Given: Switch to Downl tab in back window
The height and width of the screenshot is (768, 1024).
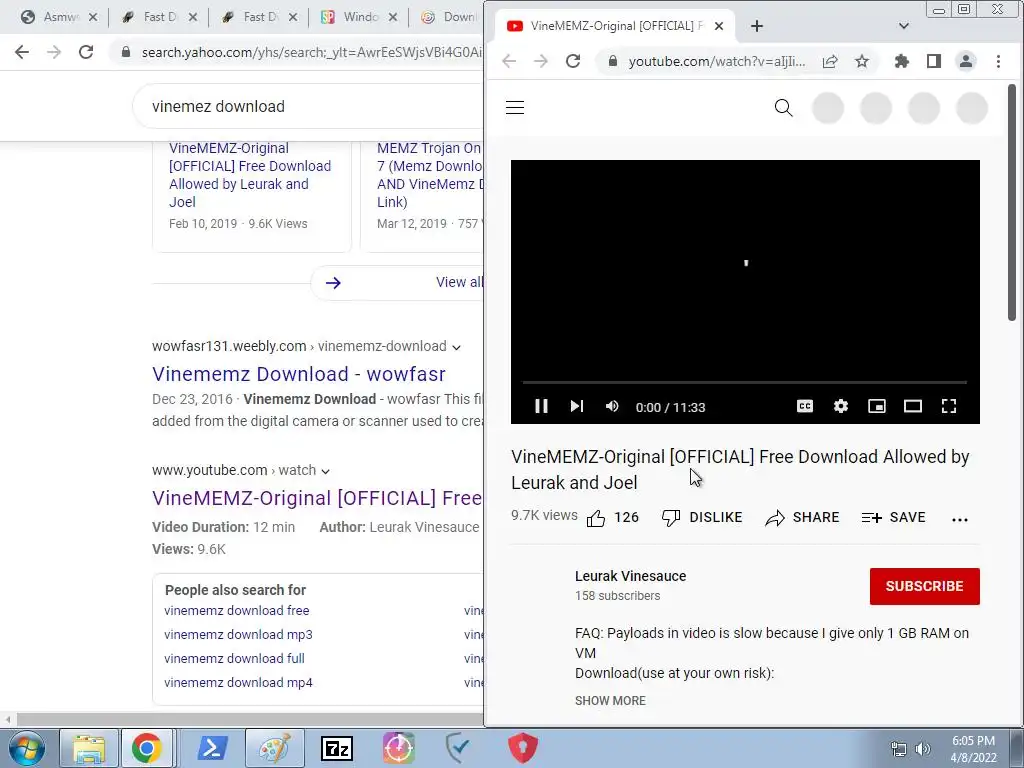Looking at the screenshot, I should [449, 17].
